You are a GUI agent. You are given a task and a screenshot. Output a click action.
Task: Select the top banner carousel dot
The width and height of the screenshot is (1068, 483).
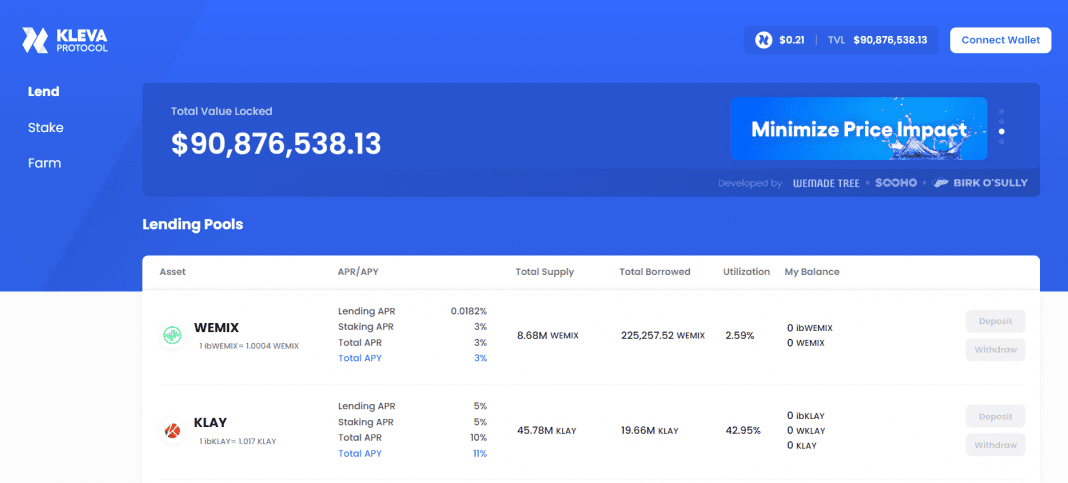(x=1001, y=112)
